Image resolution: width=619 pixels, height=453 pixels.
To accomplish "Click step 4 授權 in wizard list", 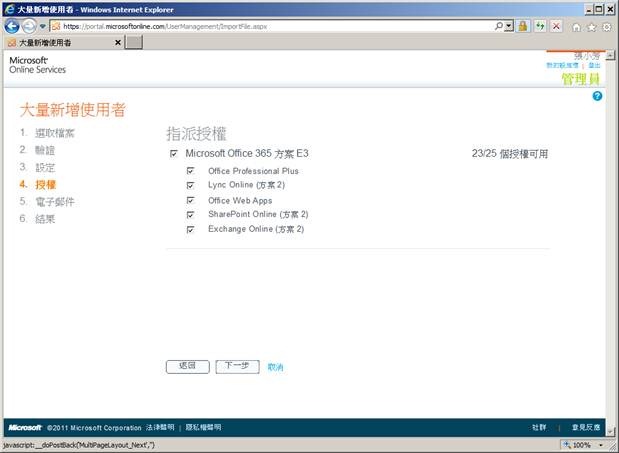I will pyautogui.click(x=45, y=184).
